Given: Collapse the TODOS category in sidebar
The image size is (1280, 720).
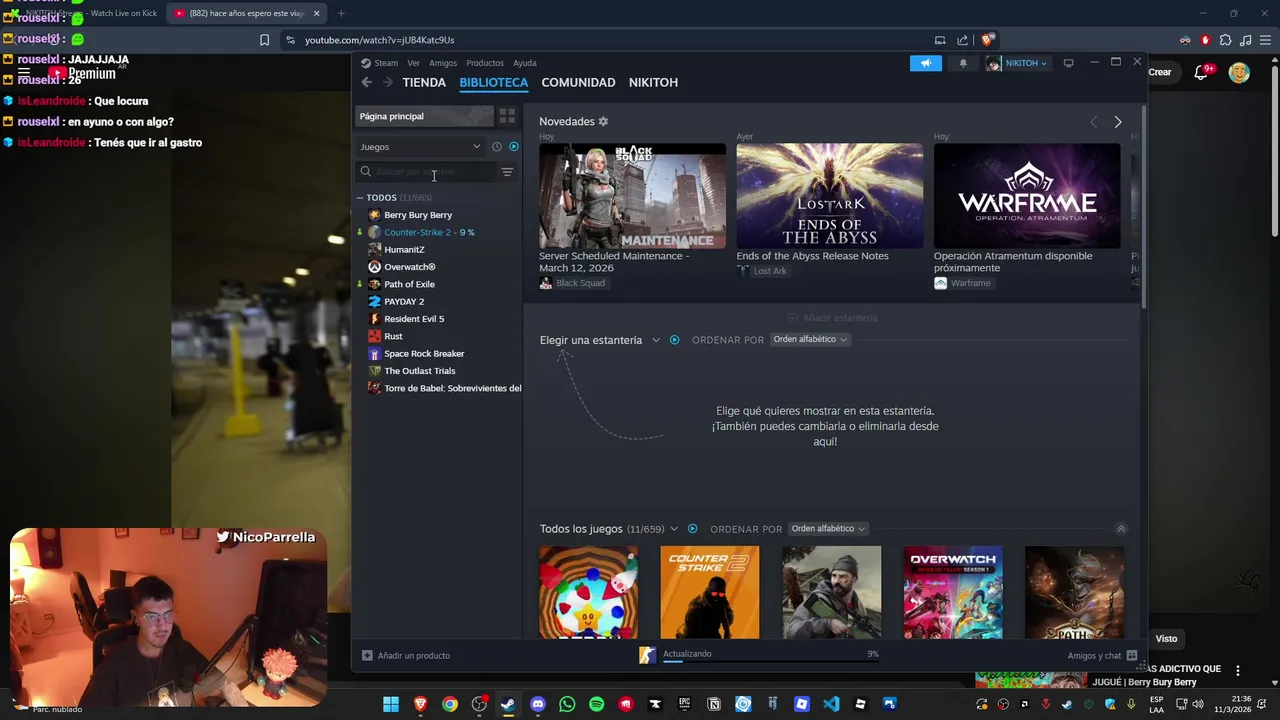Looking at the screenshot, I should tap(360, 198).
